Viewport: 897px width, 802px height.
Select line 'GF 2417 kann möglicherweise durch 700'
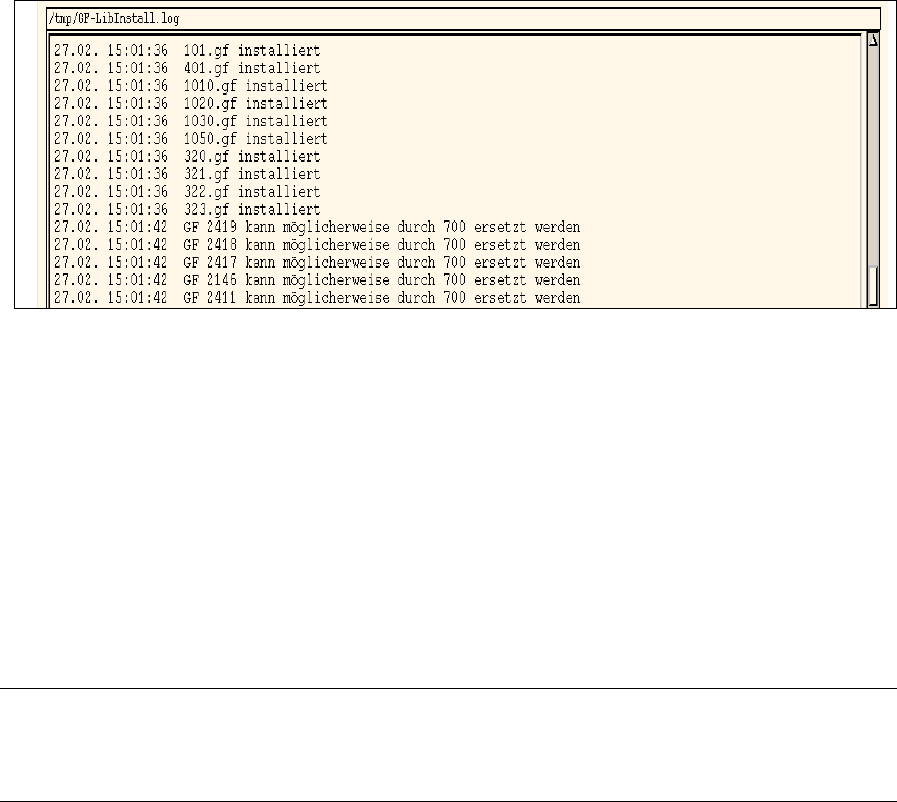coord(317,263)
